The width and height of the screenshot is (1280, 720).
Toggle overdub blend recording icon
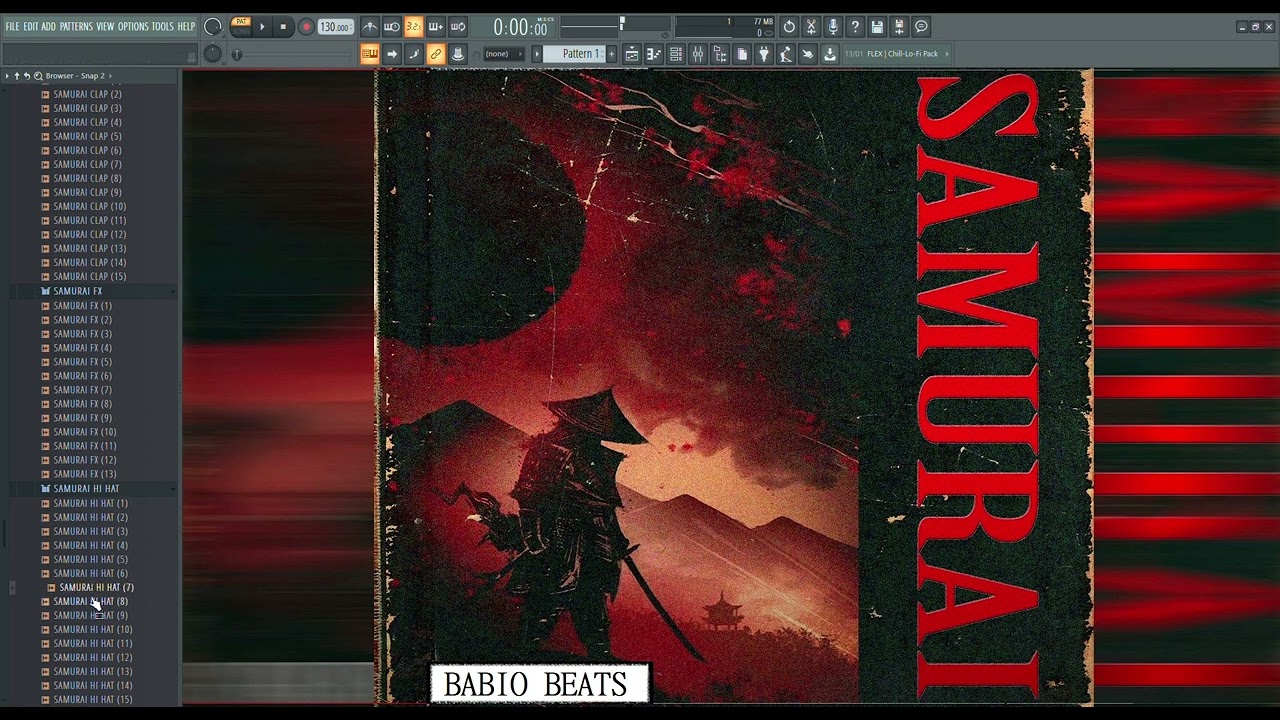click(436, 27)
